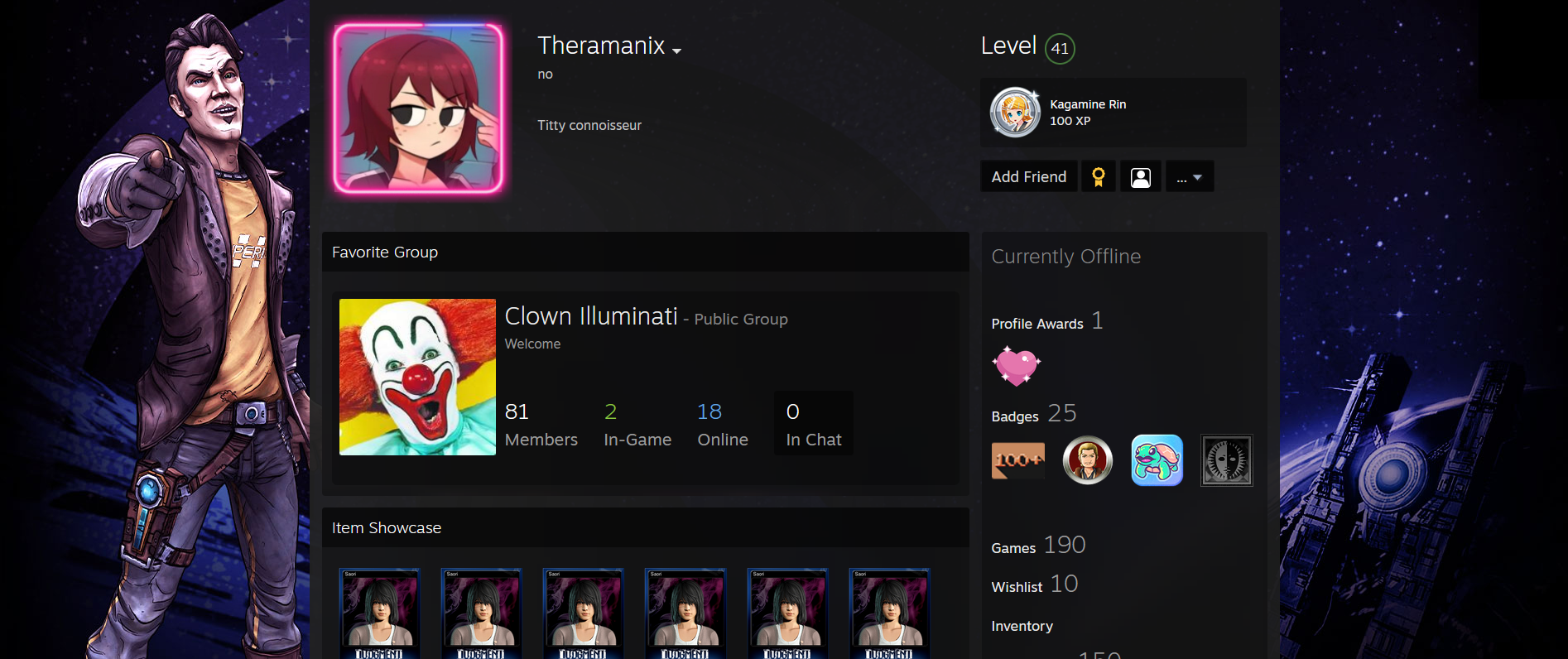Screen dimensions: 1568x659
Task: Click the first showcase trading card
Action: click(379, 613)
